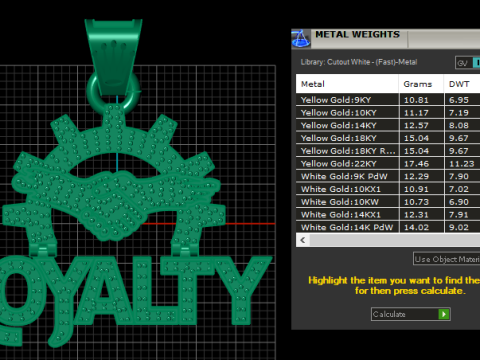Screen dimensions: 480x360
Task: Select the White Gold:10KW row
Action: (x=388, y=202)
